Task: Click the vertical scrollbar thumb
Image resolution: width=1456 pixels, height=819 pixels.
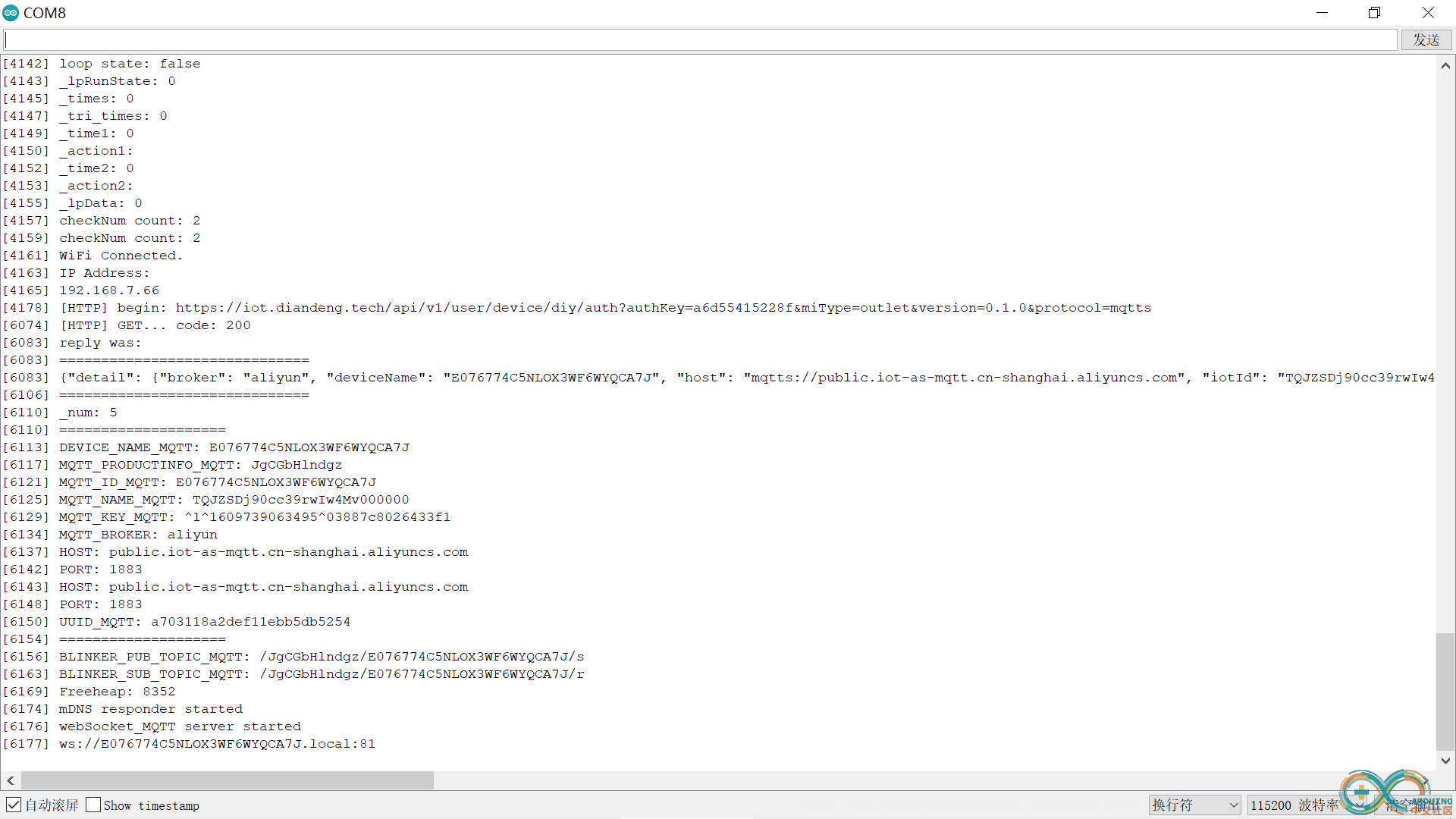Action: [x=1445, y=692]
